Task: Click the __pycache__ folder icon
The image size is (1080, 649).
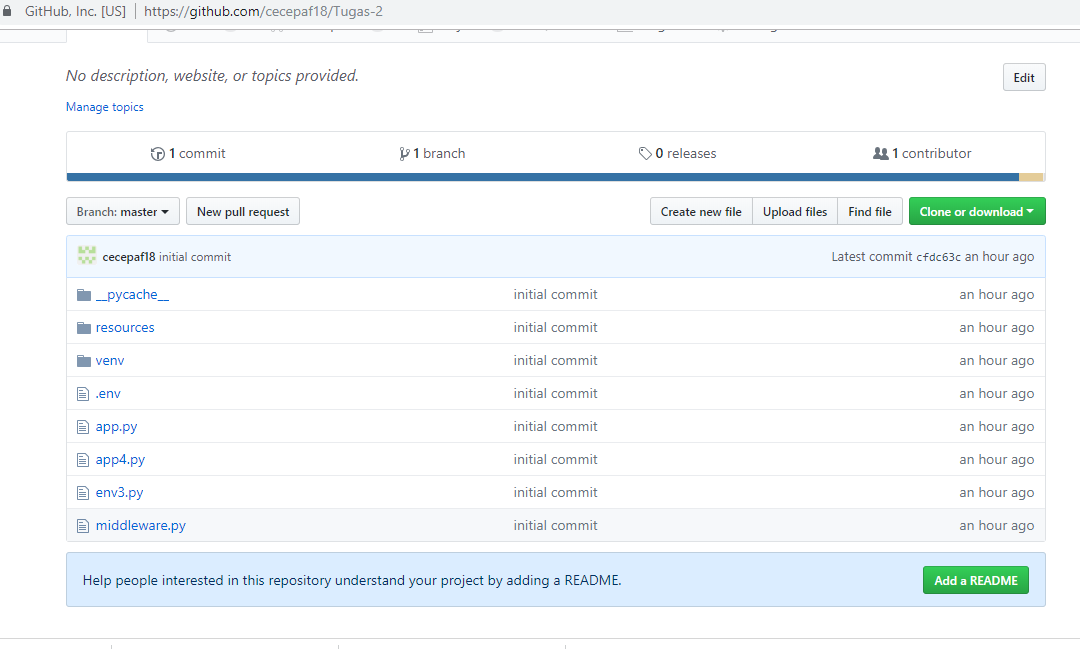Action: tap(84, 295)
